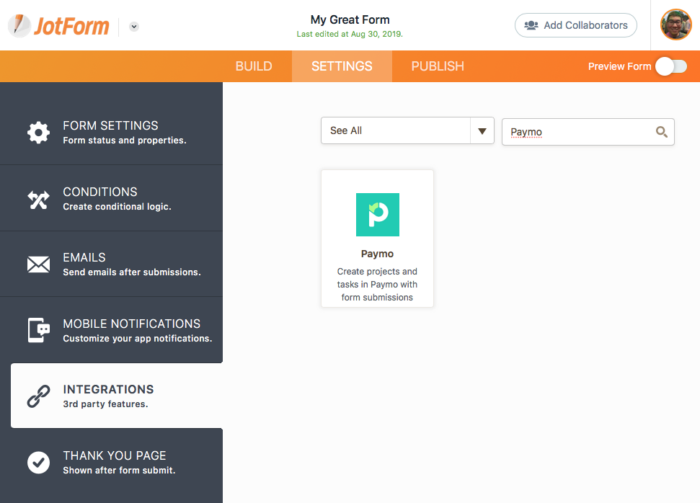The image size is (700, 503).
Task: Click the search field containing Paymo
Action: click(588, 132)
